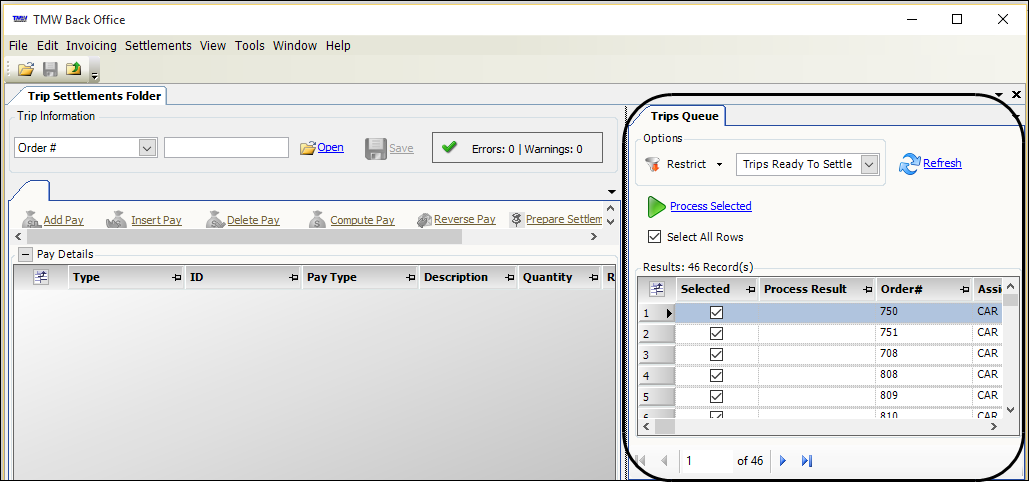Toggle Select All Rows checkbox
Viewport: 1029px width, 483px height.
click(654, 237)
